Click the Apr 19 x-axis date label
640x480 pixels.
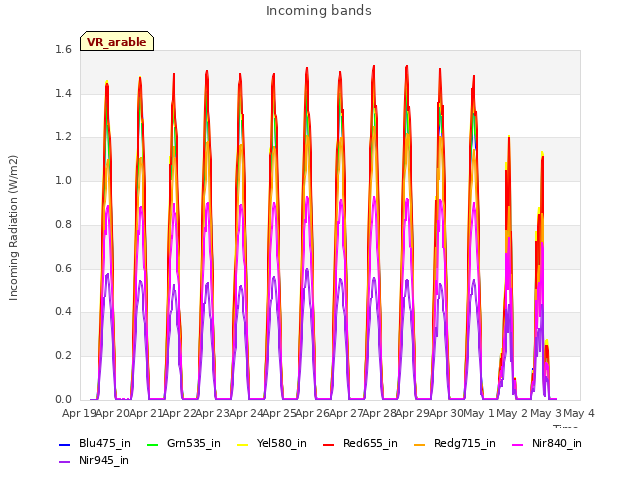pos(79,413)
